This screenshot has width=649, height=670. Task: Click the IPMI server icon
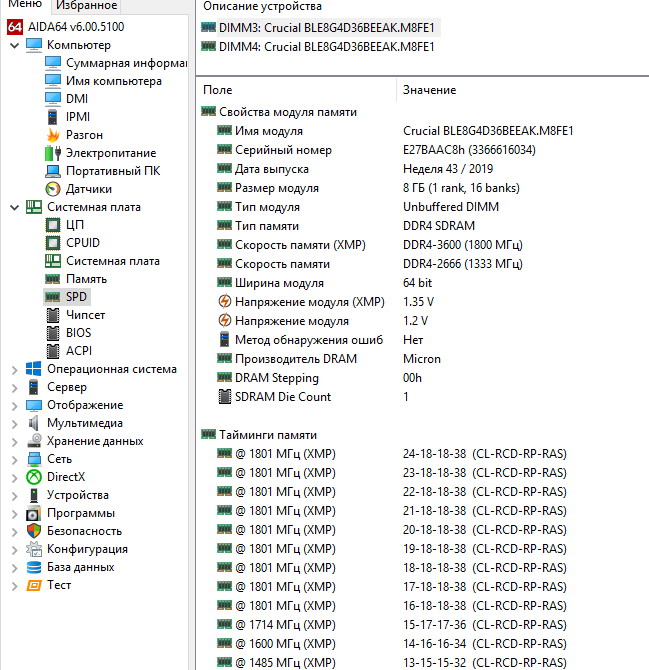(53, 117)
